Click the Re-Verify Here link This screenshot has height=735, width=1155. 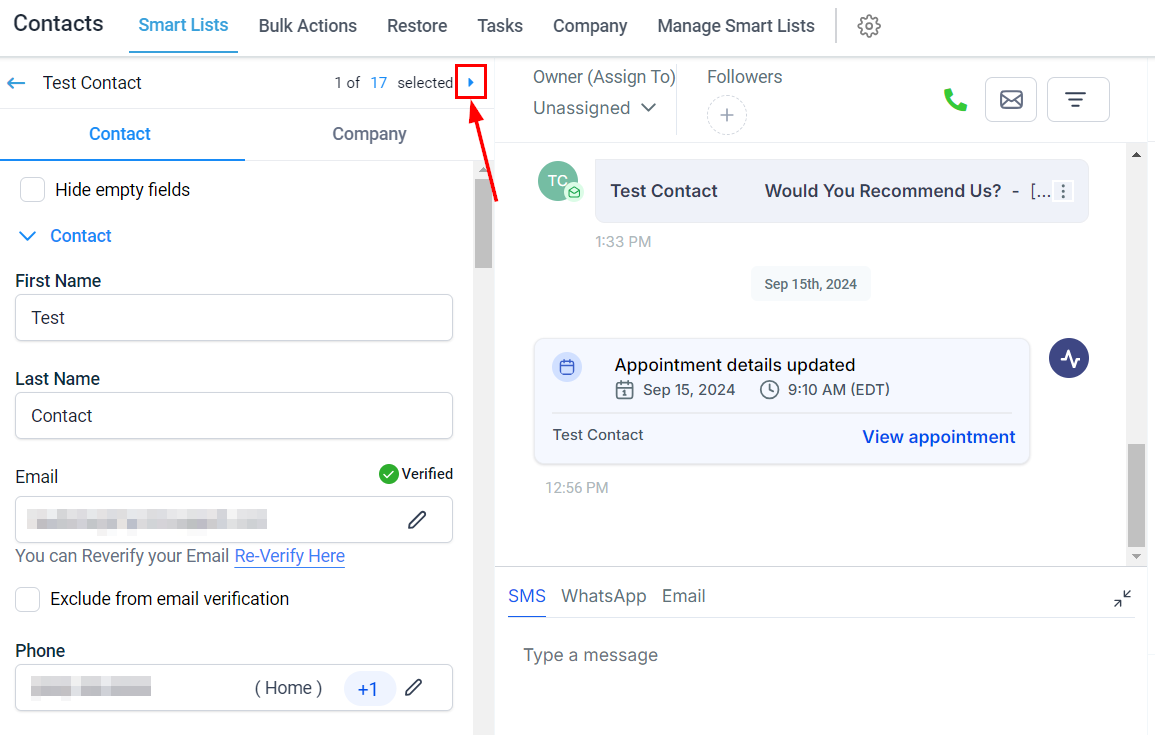[289, 556]
